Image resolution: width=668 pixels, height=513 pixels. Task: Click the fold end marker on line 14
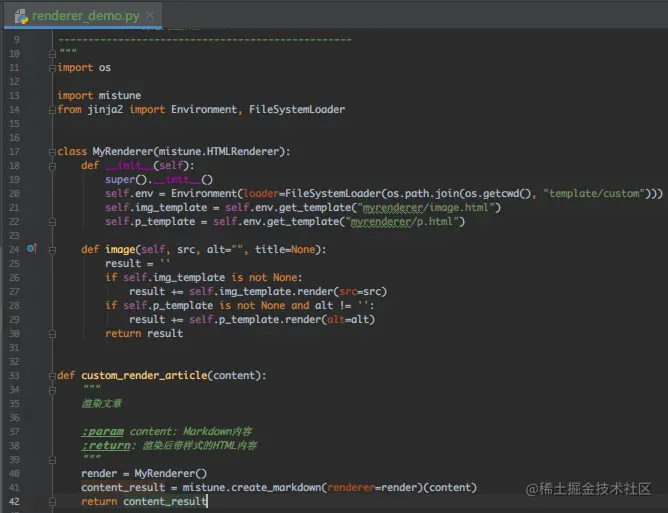coord(52,110)
